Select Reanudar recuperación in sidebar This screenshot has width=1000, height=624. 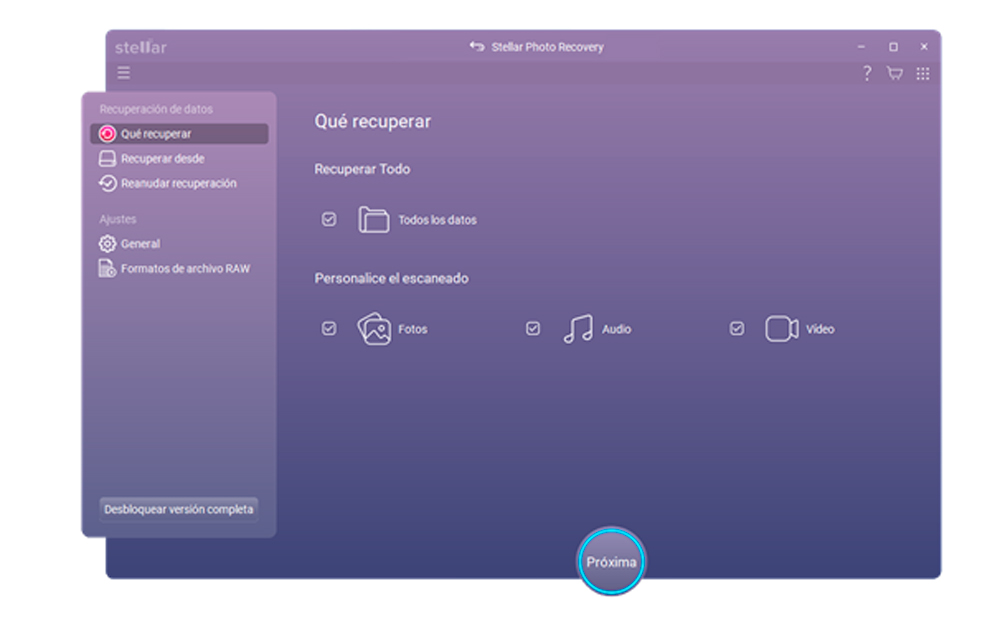[179, 184]
